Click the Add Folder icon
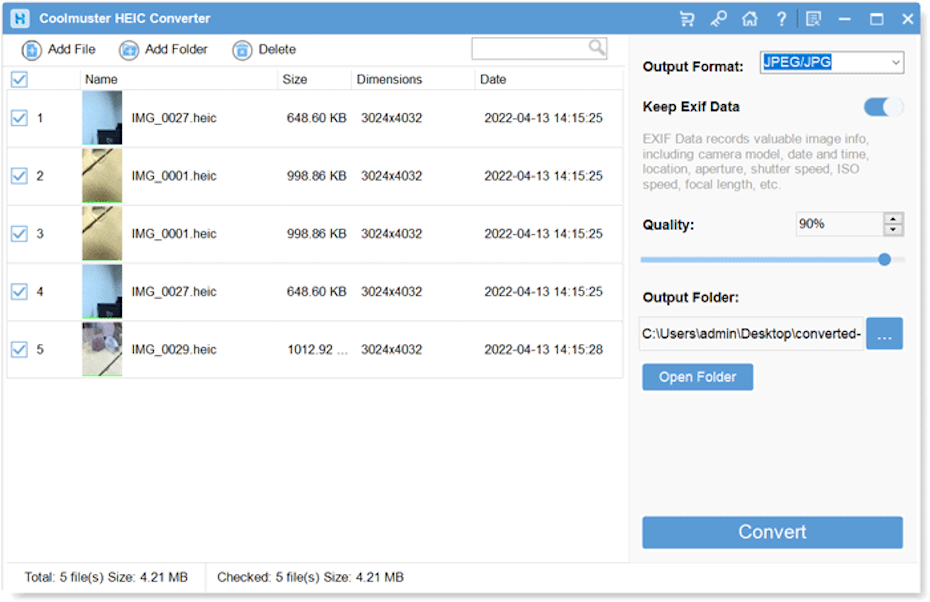 point(129,50)
